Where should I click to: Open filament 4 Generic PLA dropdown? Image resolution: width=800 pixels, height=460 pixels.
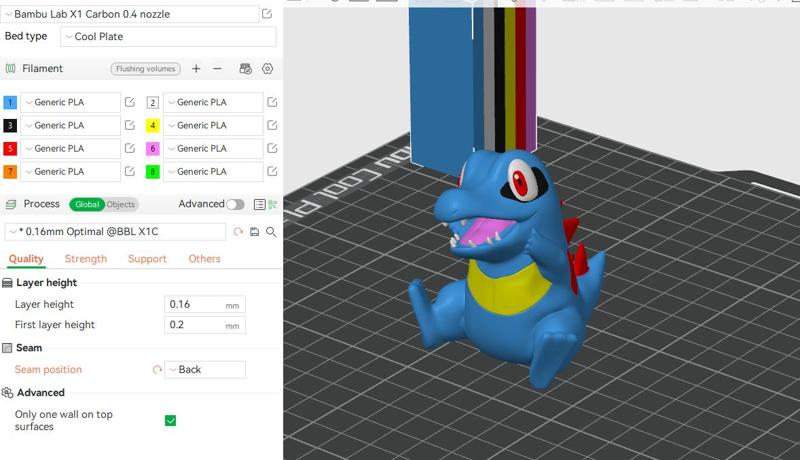(x=213, y=125)
